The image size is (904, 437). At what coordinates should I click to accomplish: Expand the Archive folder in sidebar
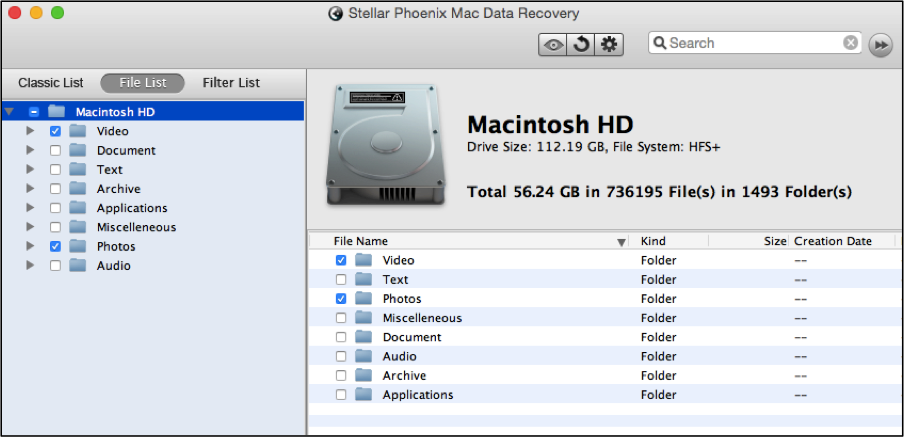[x=31, y=189]
